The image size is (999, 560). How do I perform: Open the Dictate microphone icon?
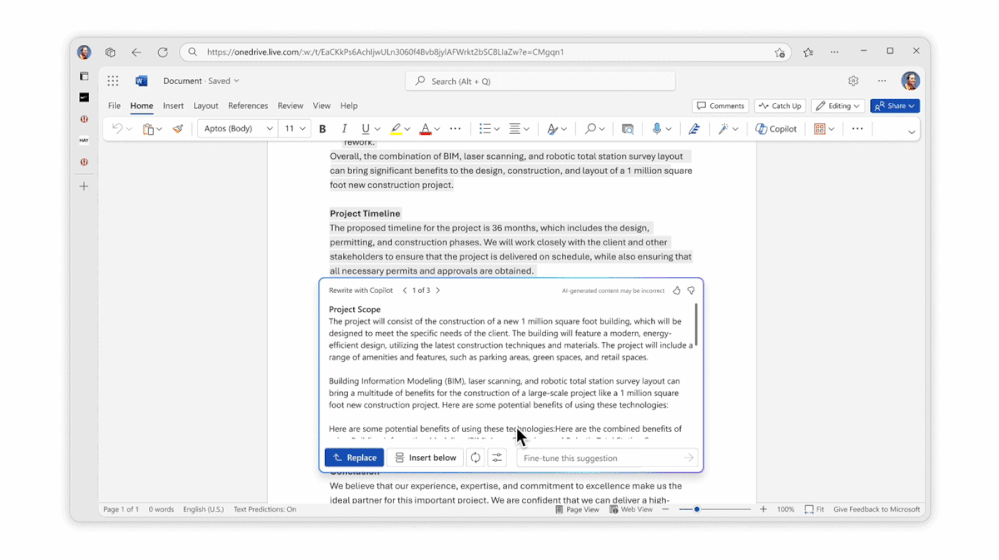pos(657,129)
